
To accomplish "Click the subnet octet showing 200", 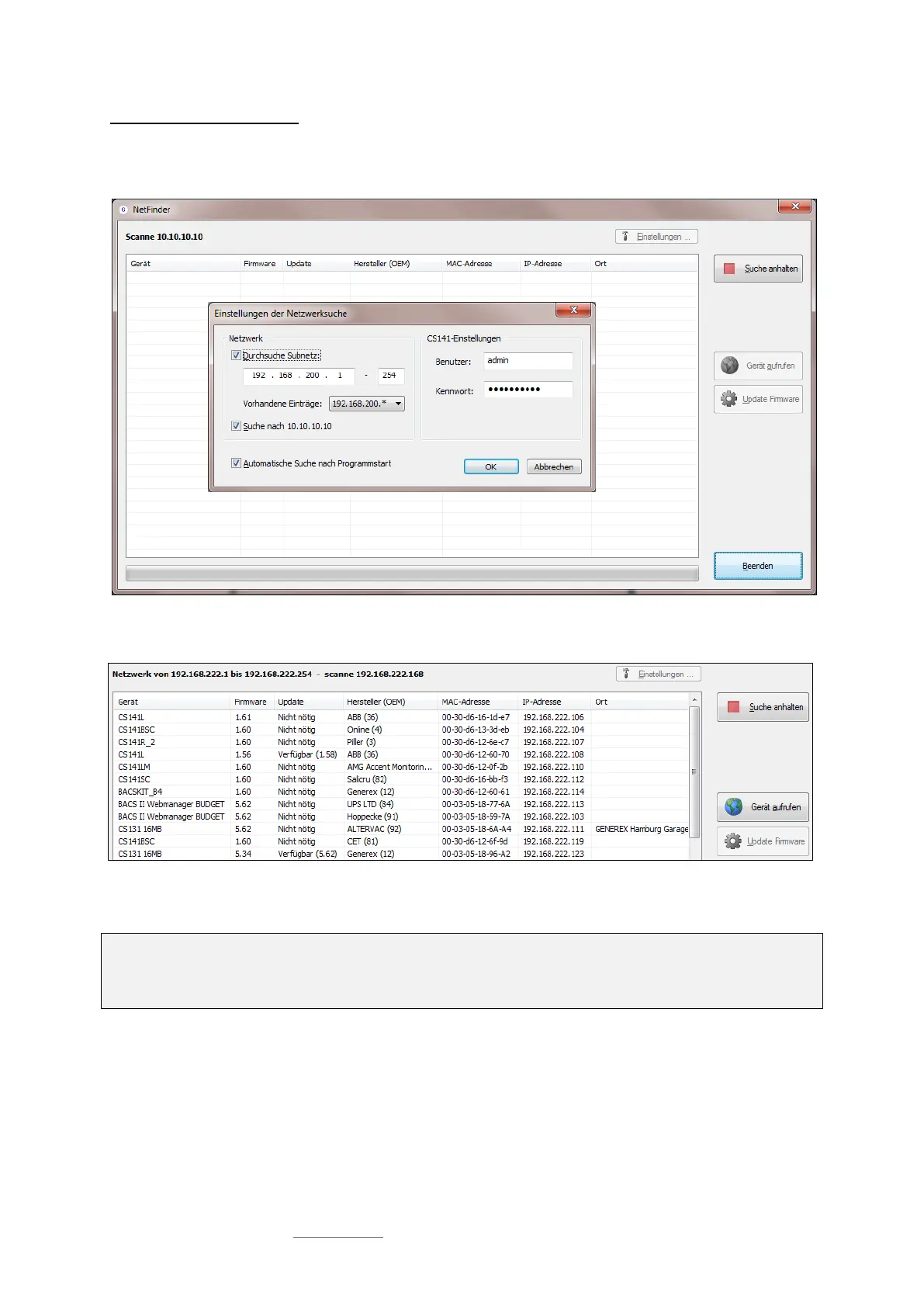I will pos(312,376).
